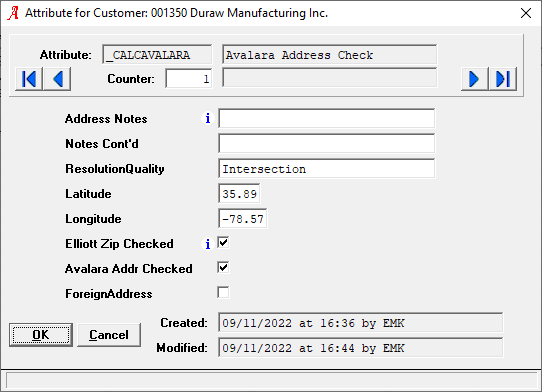
Task: Click the Elliott Zip Checked info icon
Action: (208, 244)
